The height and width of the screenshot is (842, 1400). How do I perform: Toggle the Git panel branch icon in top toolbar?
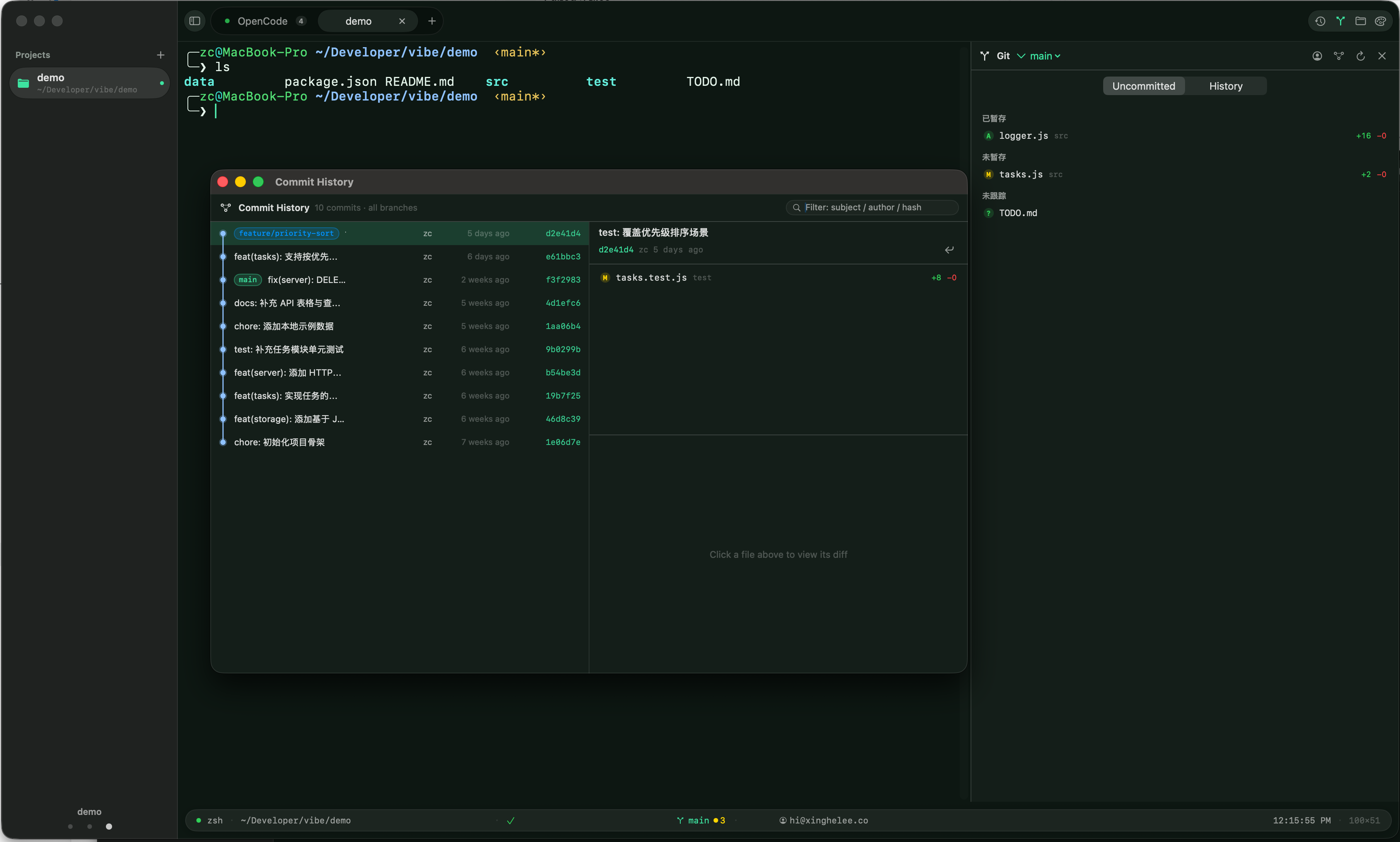[1340, 21]
